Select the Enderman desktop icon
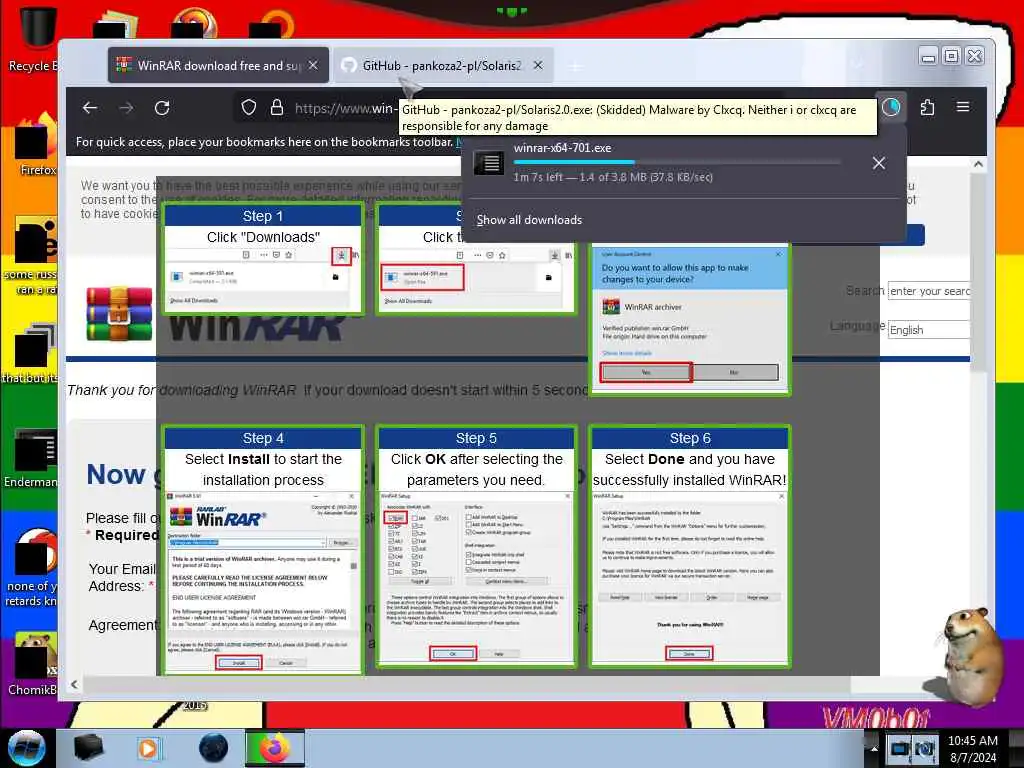 [33, 458]
